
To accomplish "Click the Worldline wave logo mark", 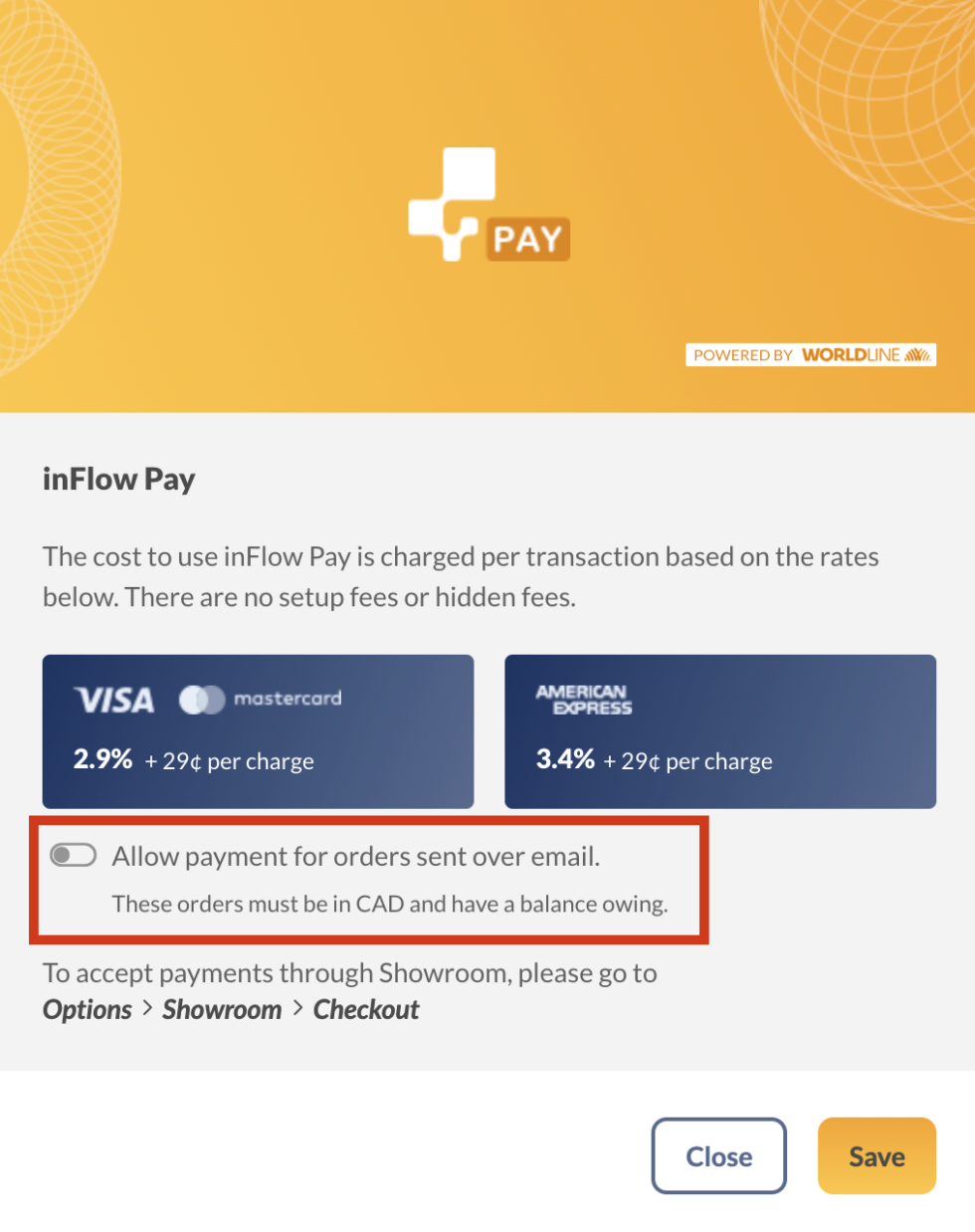I will [917, 354].
